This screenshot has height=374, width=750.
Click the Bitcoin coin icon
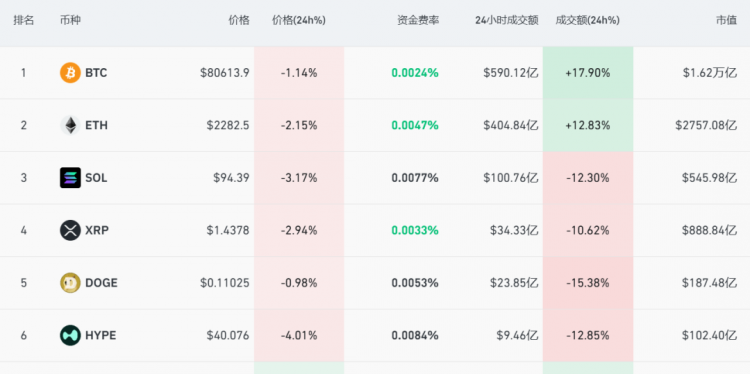(70, 73)
